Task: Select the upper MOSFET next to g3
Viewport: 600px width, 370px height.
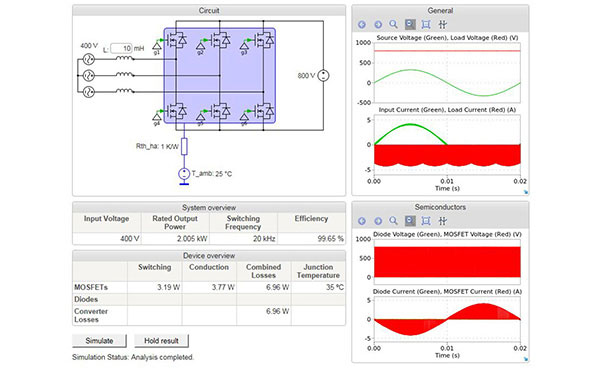Action: [x=263, y=40]
